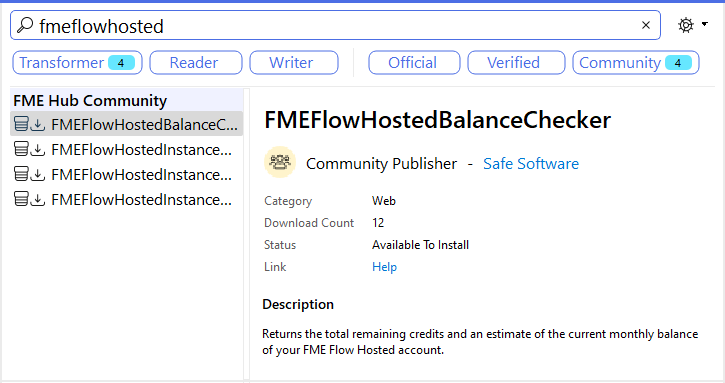Select the FME Hub Community group header
The image size is (725, 383).
point(126,100)
